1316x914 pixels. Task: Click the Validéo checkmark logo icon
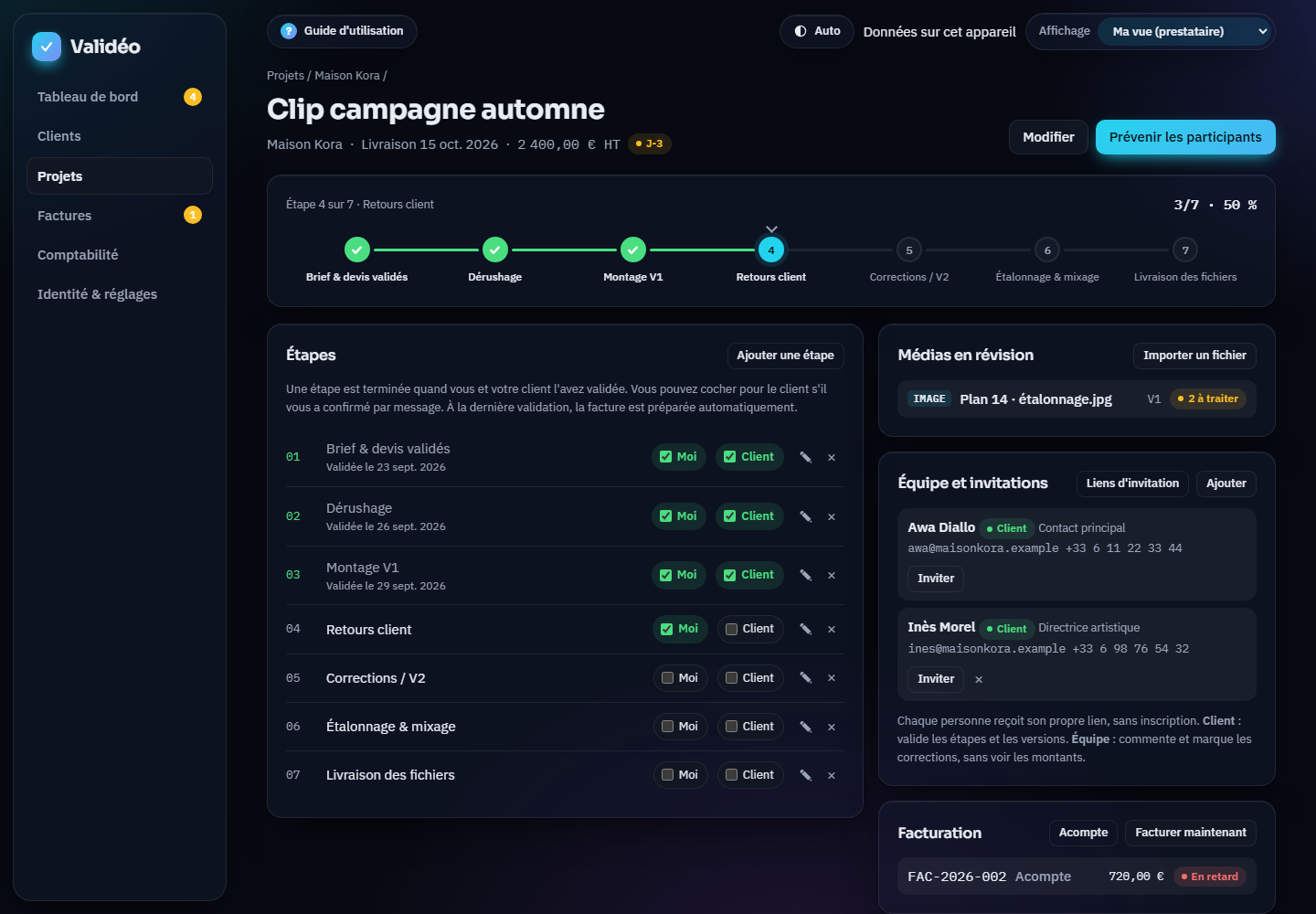click(47, 47)
